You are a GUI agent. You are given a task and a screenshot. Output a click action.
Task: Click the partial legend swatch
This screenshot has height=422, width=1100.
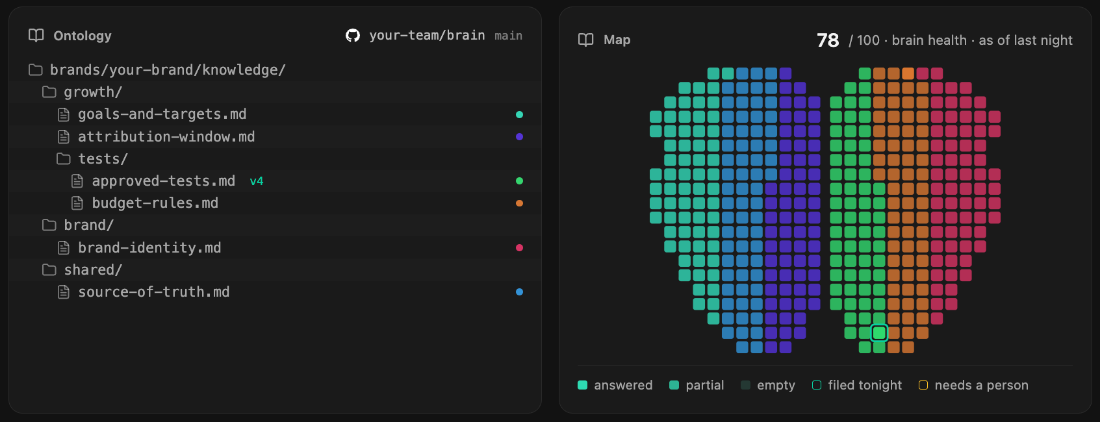click(674, 385)
